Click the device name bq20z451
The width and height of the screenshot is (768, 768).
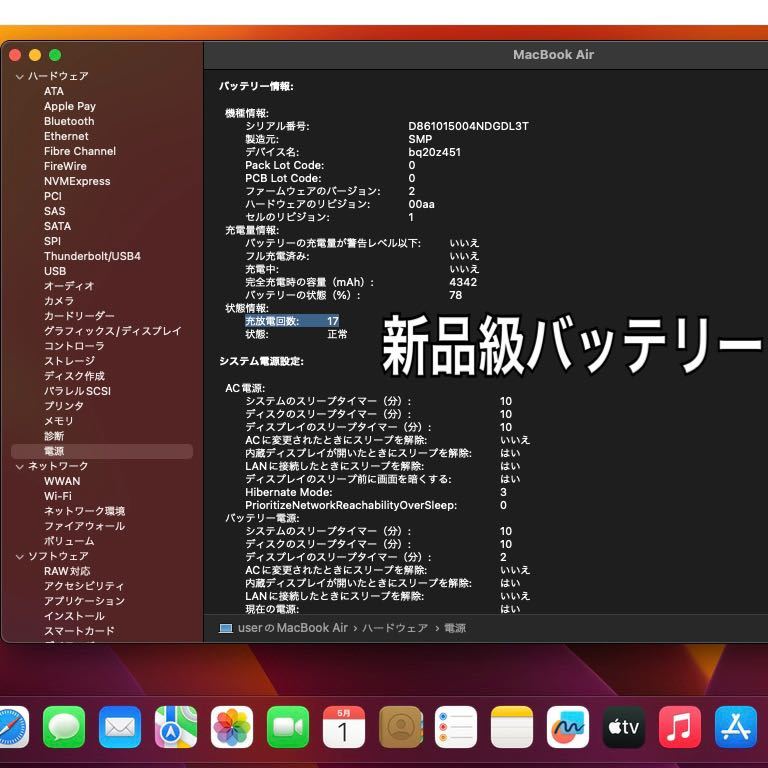coord(434,152)
